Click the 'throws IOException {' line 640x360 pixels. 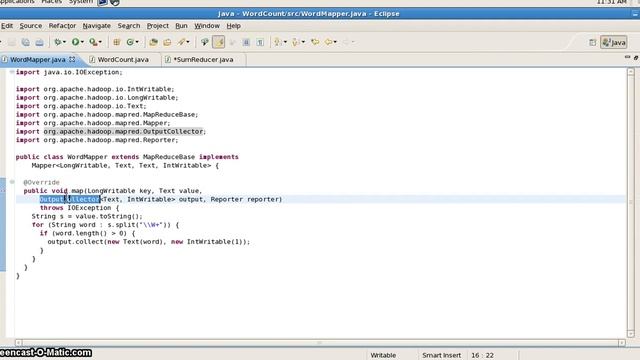click(79, 208)
